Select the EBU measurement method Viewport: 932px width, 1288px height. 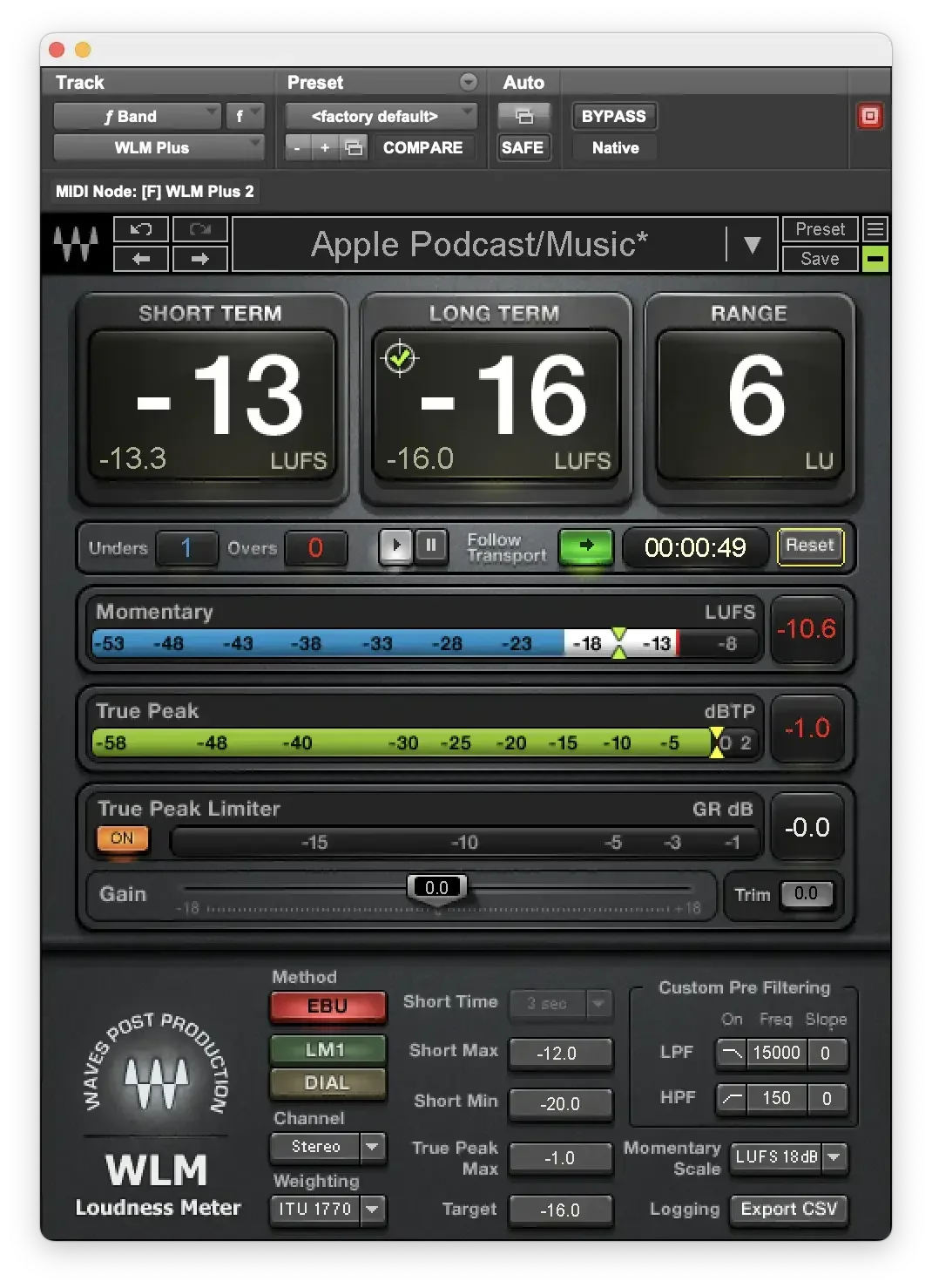pos(327,1006)
